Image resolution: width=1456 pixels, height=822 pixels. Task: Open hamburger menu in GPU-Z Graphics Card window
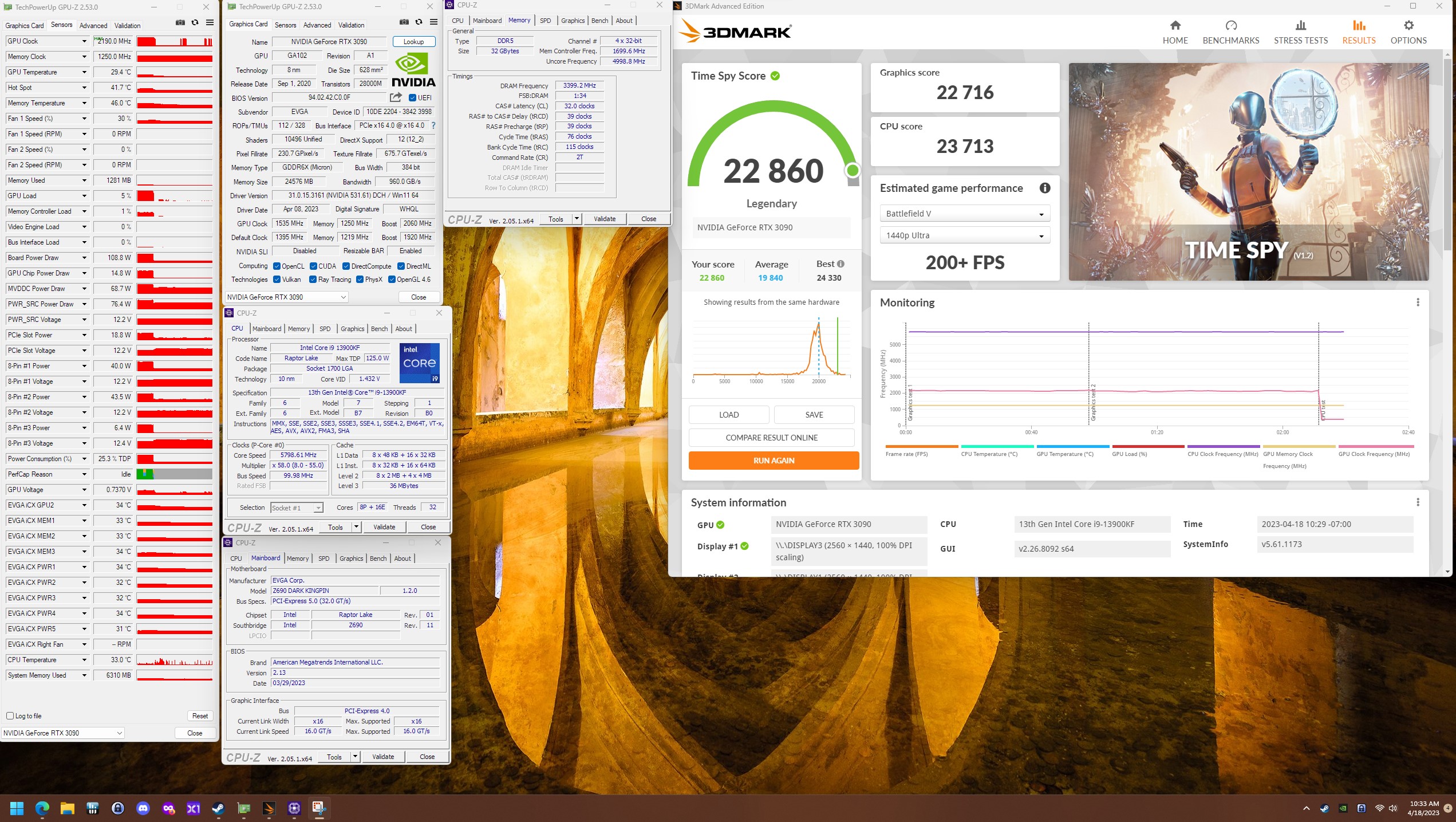[434, 22]
